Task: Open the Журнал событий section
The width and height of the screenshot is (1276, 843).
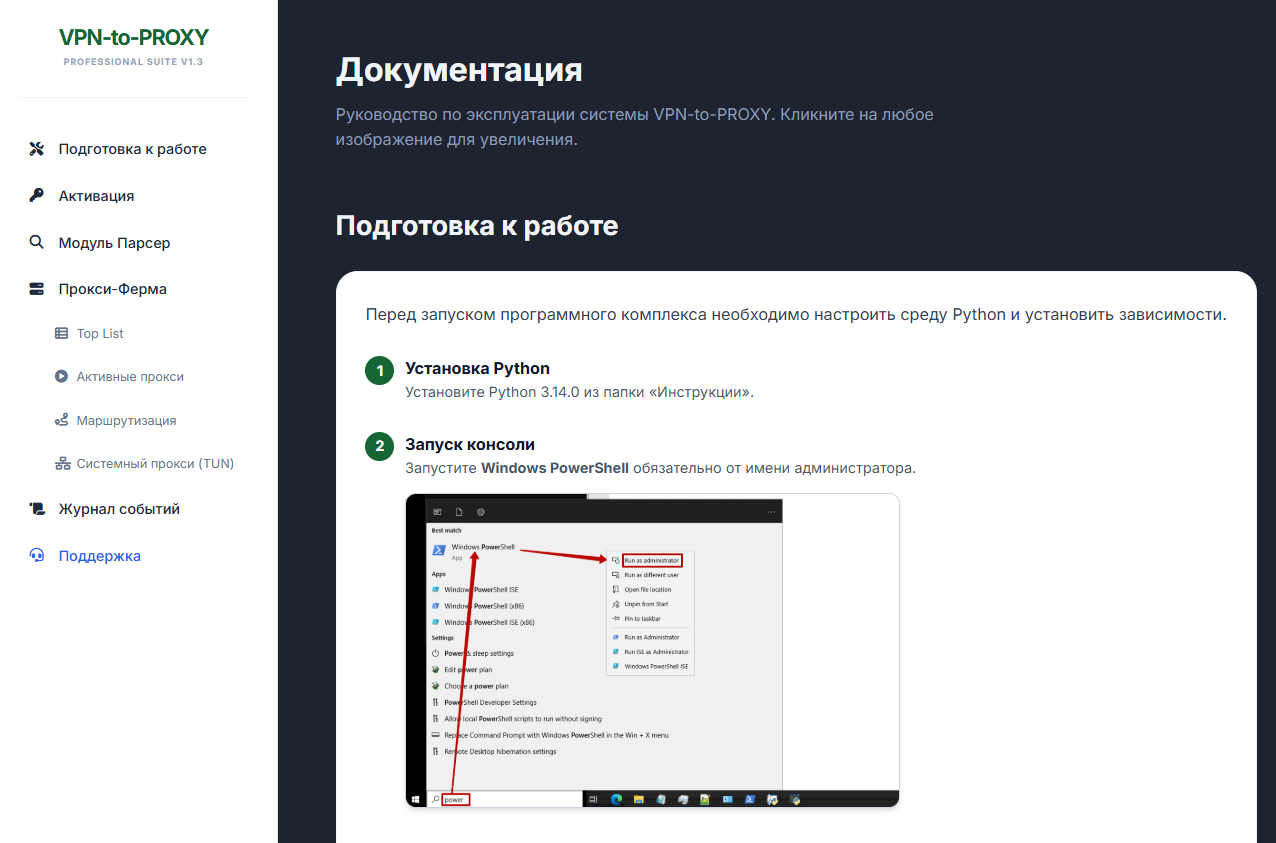Action: [x=119, y=509]
